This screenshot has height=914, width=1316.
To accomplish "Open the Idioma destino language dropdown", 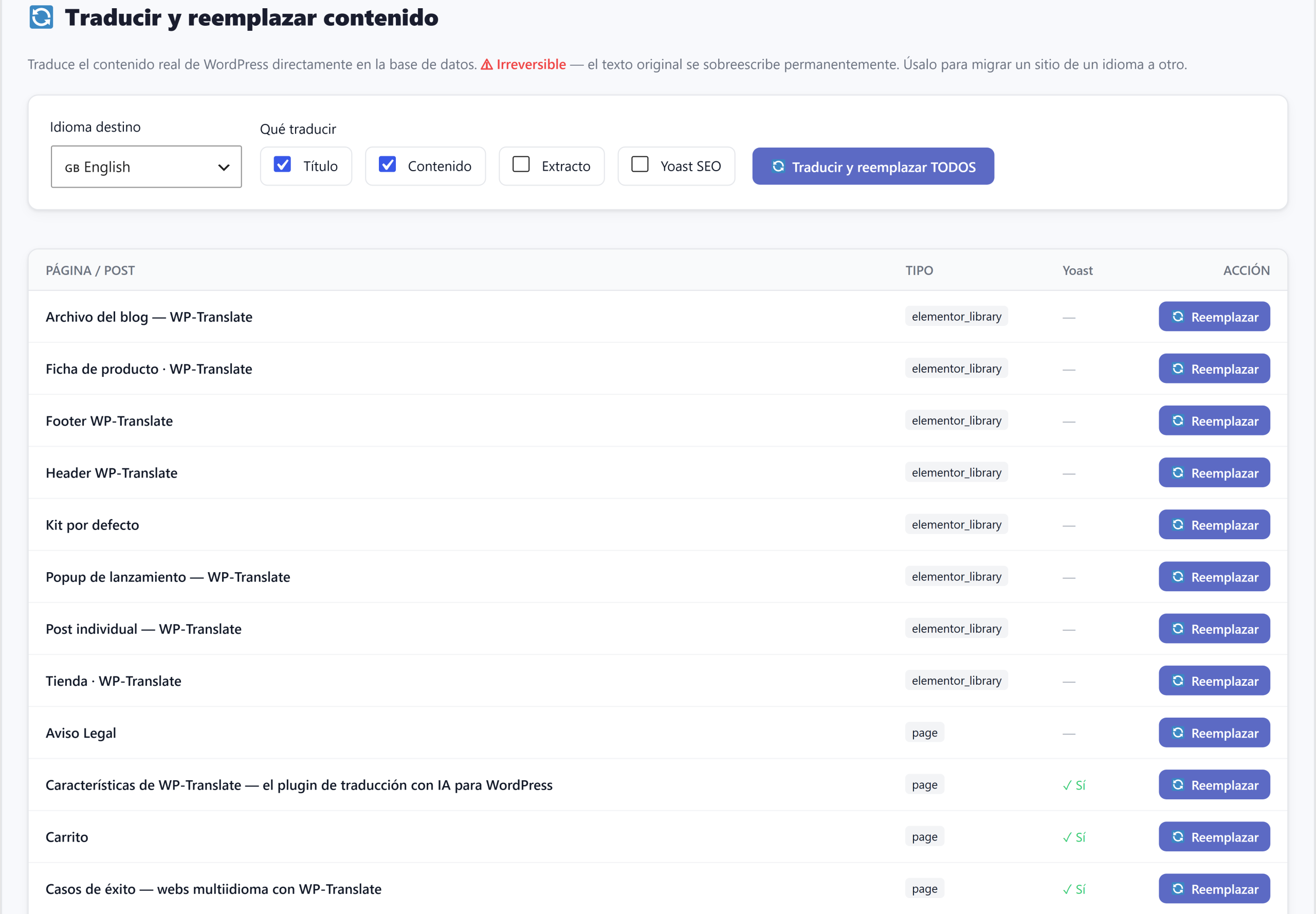I will click(146, 167).
